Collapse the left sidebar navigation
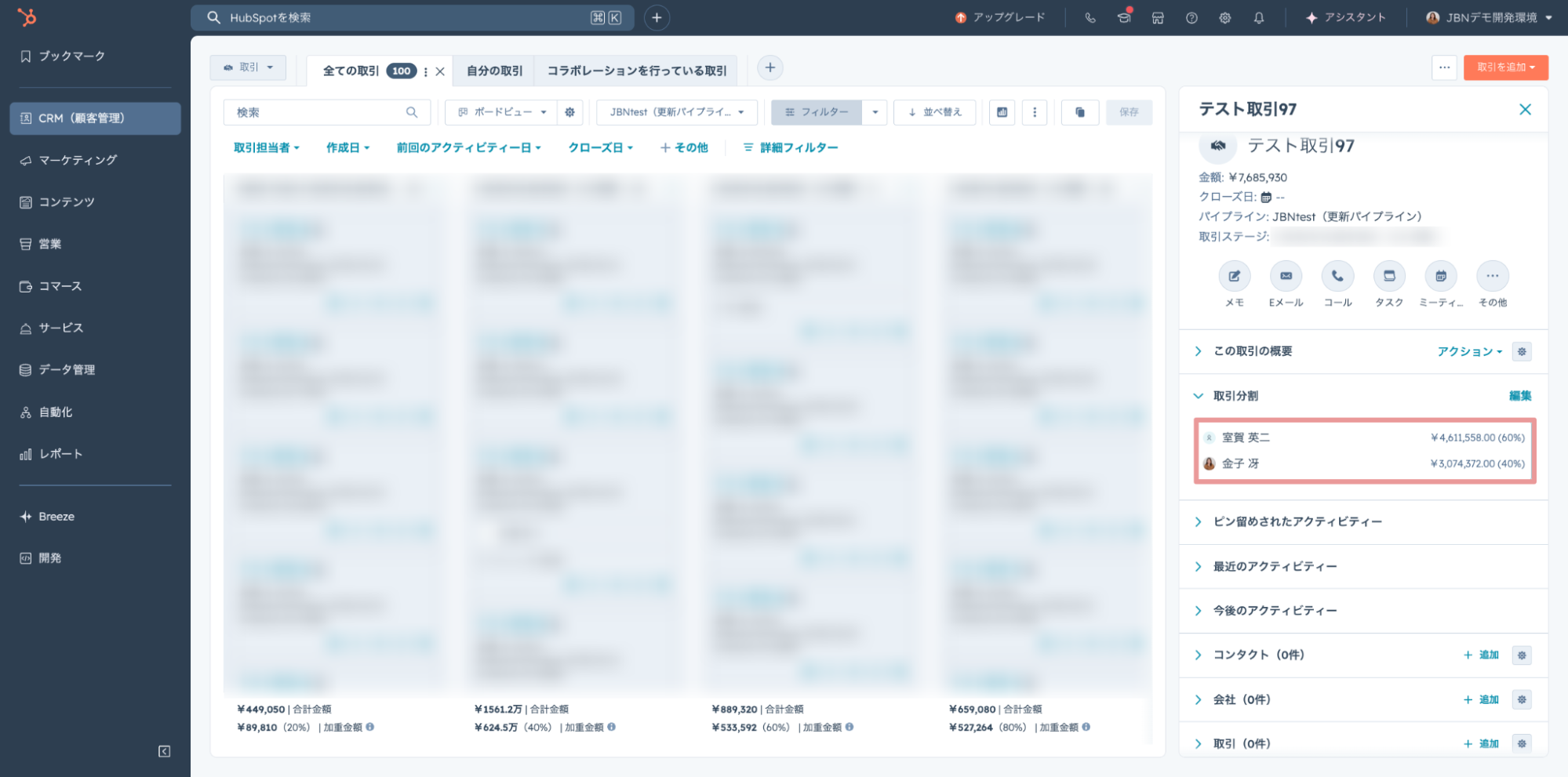 tap(164, 751)
